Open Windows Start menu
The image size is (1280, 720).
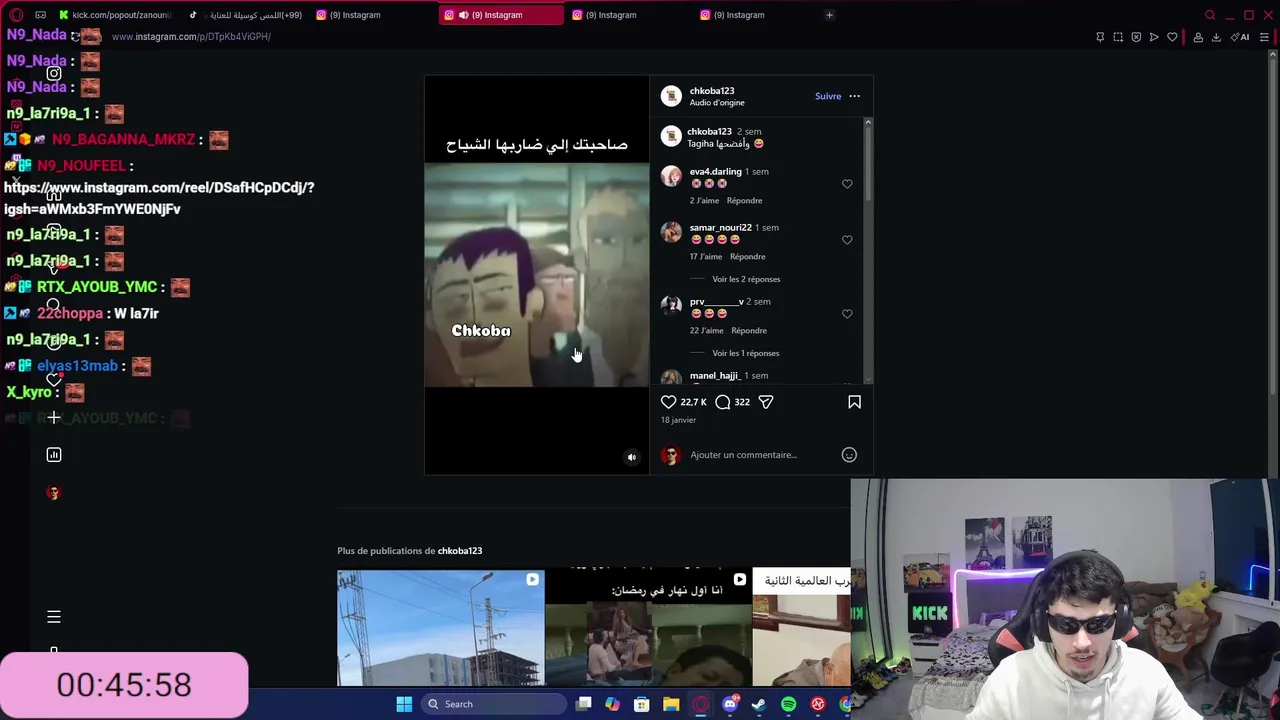(404, 704)
